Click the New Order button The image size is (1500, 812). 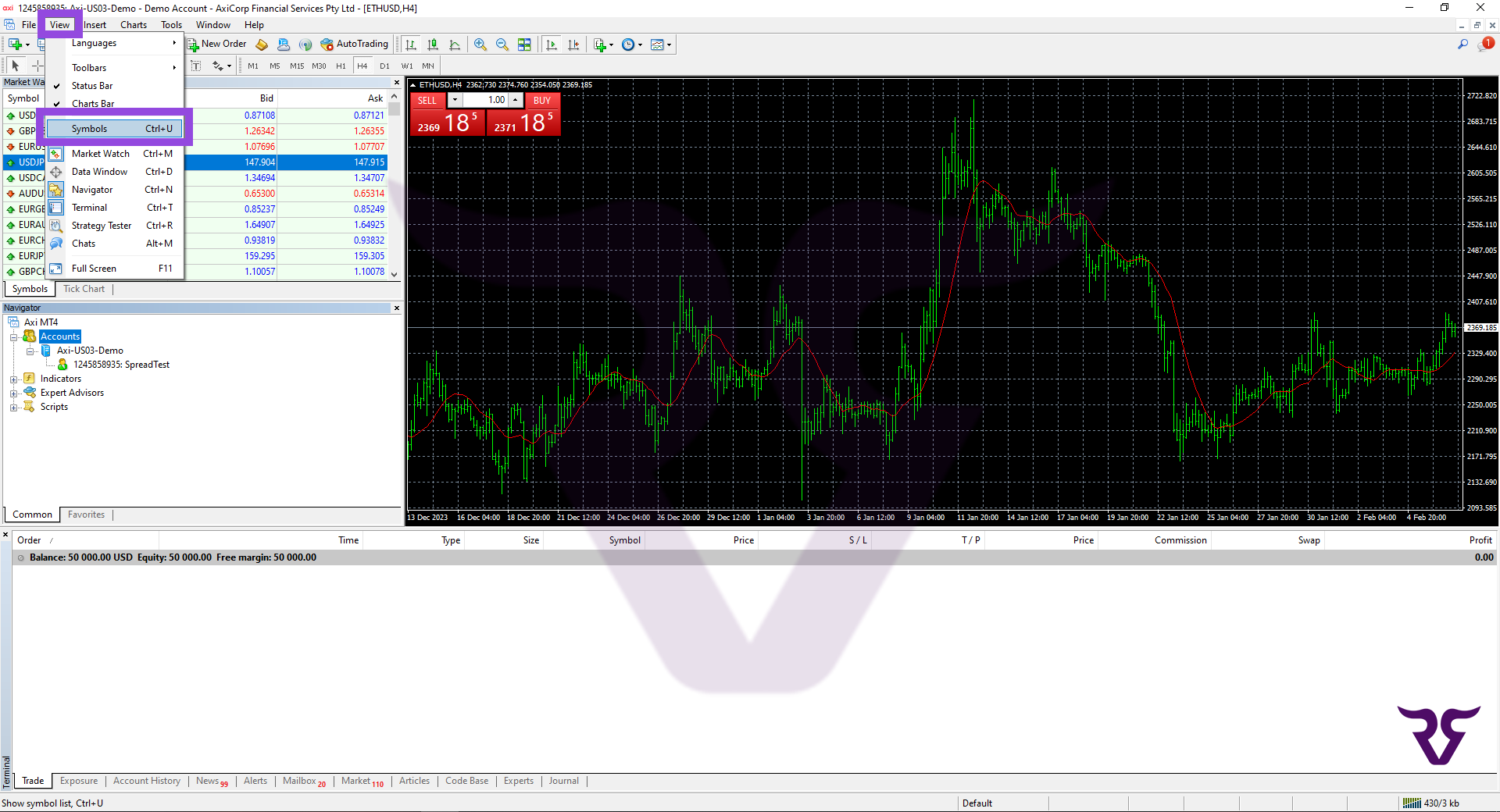pos(216,45)
